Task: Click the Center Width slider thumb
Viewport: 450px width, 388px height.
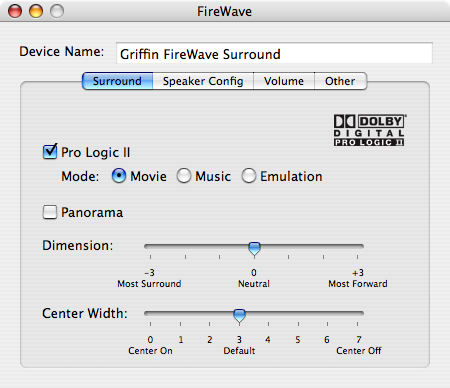Action: click(x=239, y=316)
